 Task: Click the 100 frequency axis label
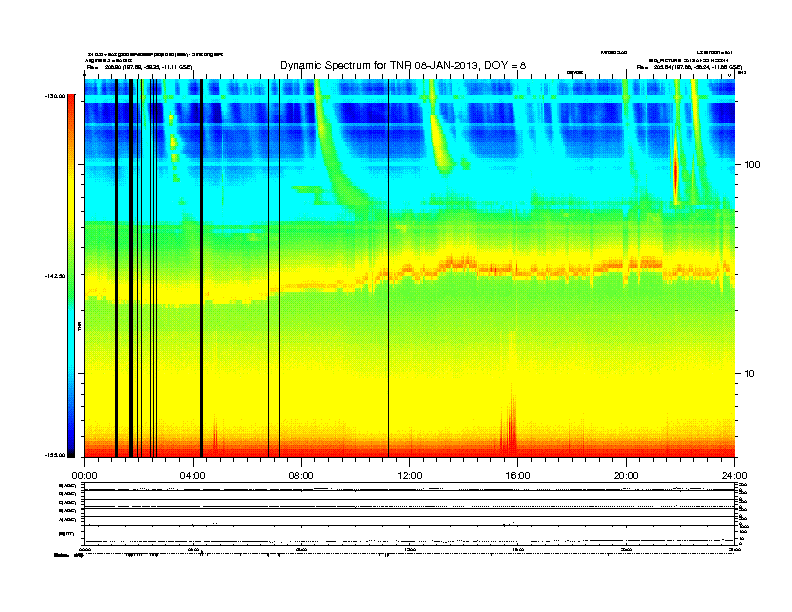tap(752, 165)
